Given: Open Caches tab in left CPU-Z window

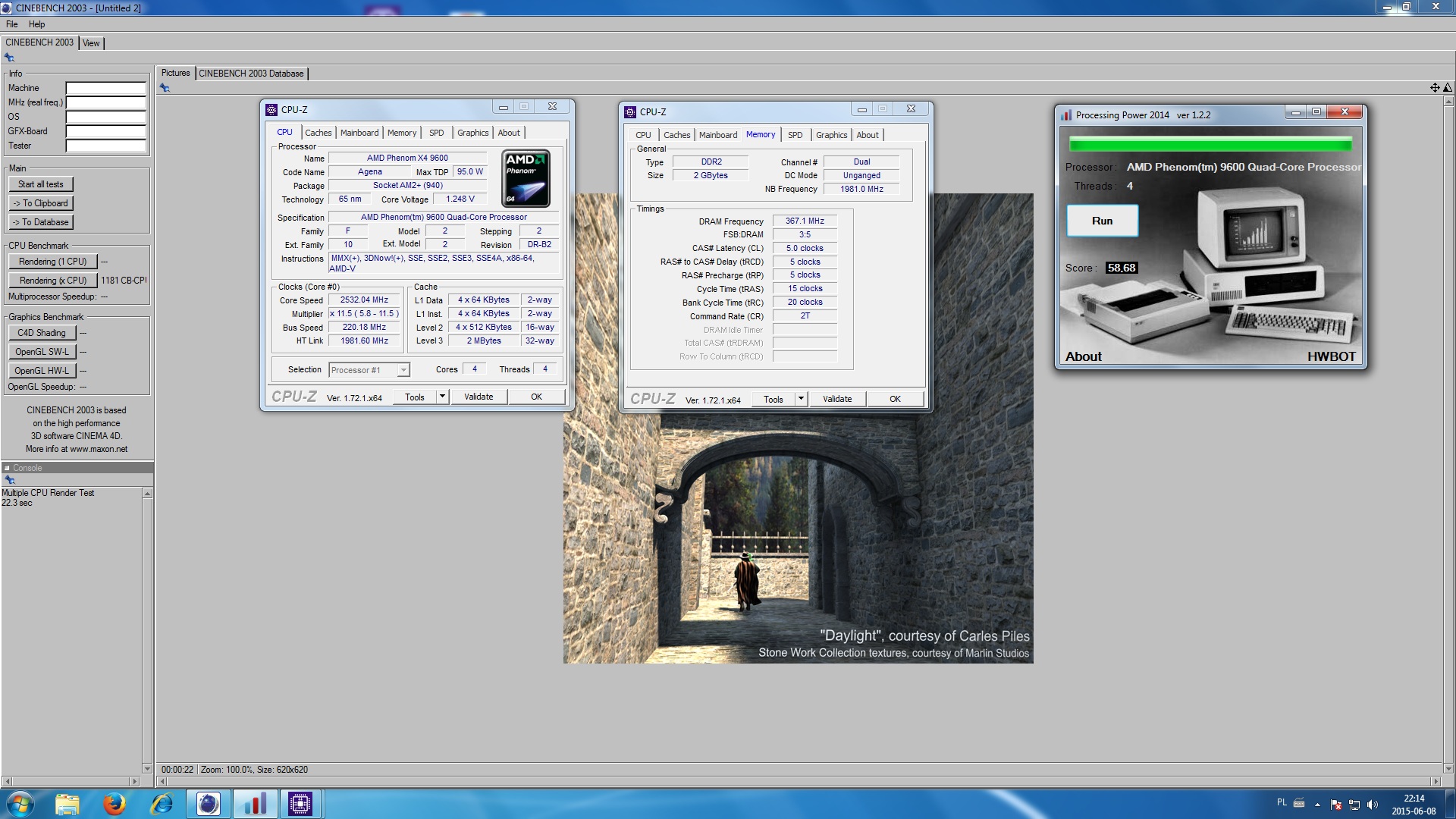Looking at the screenshot, I should [x=318, y=133].
